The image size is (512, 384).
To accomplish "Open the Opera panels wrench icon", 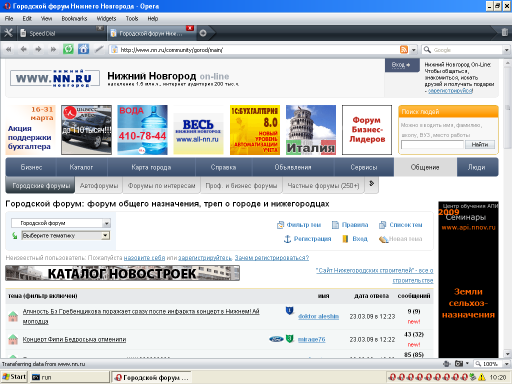I will [8, 33].
